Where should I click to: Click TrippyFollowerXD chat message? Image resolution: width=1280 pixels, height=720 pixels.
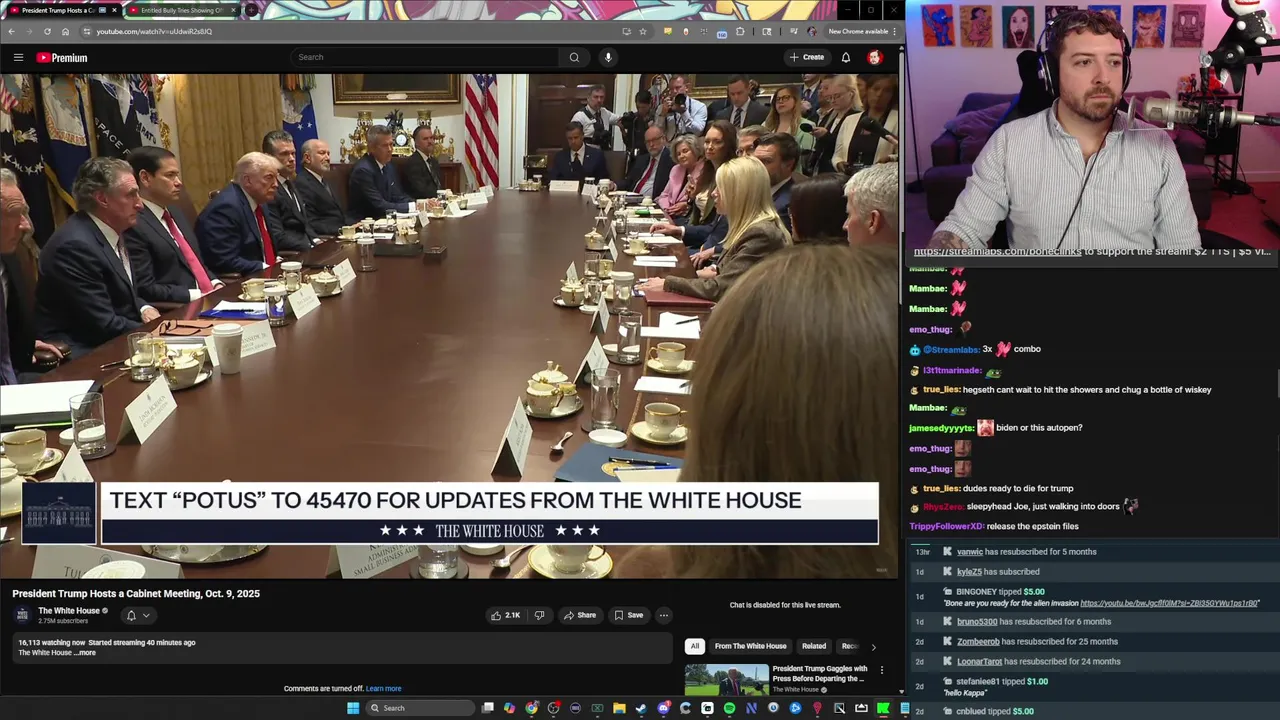[994, 526]
